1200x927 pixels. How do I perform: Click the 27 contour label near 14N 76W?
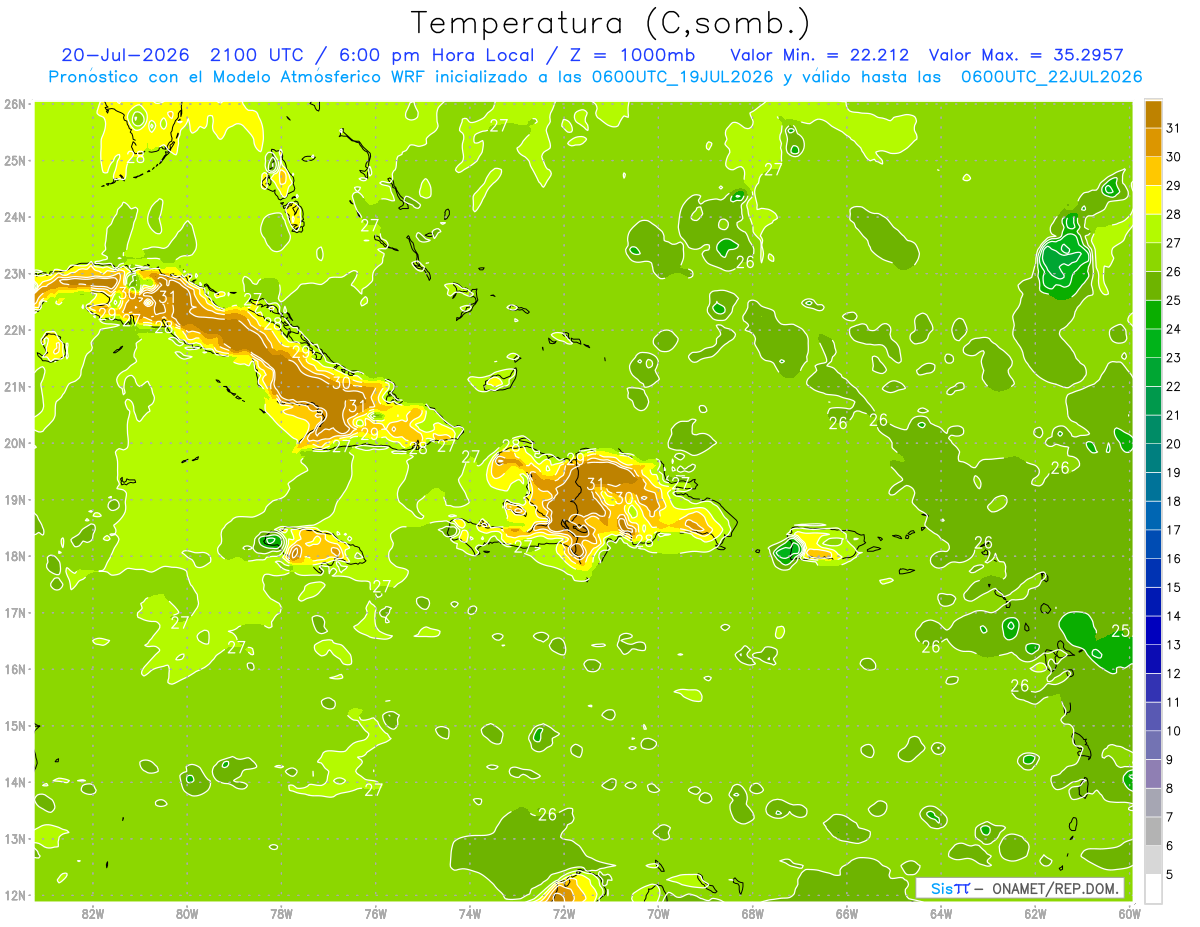[373, 790]
